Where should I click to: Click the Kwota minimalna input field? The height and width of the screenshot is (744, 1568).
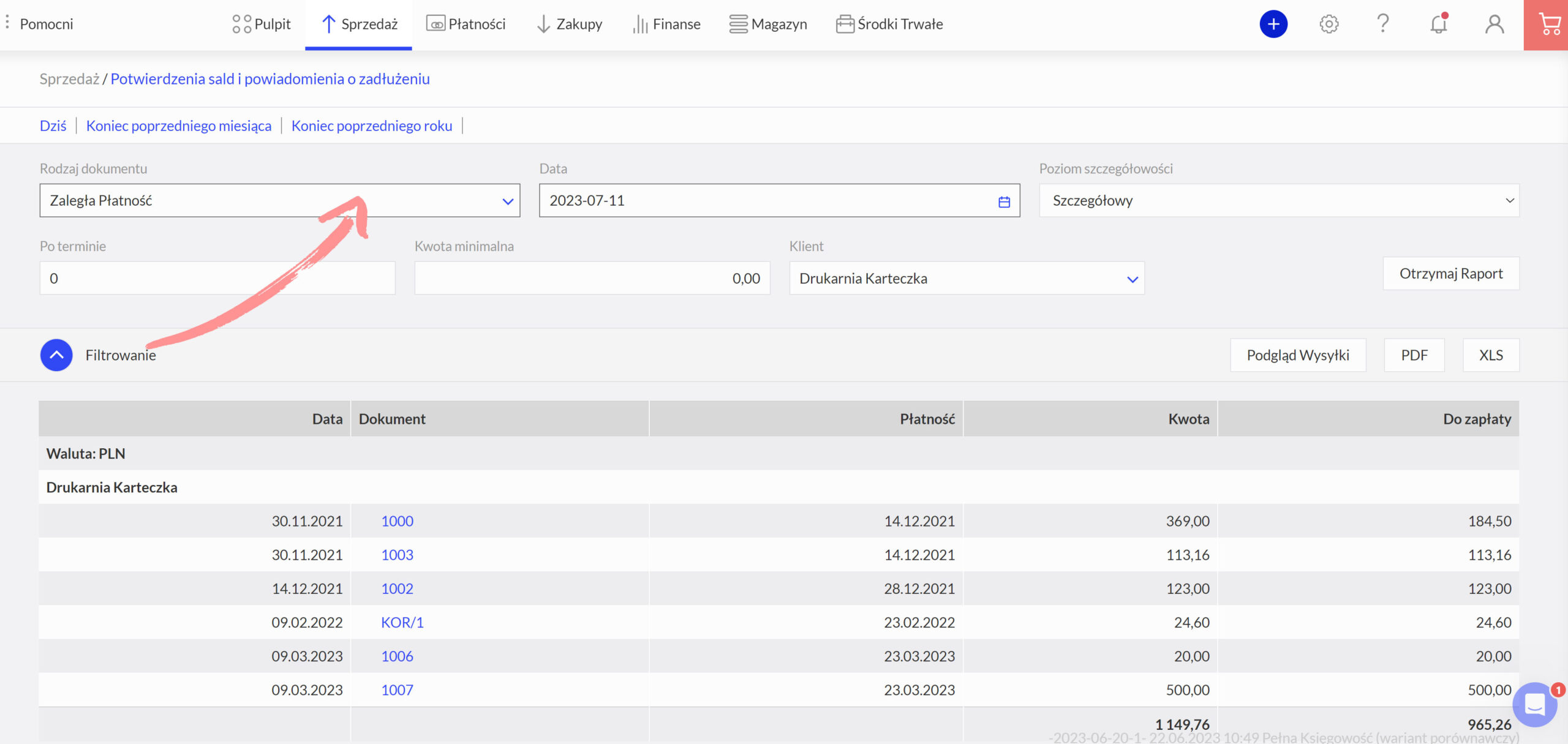coord(592,278)
